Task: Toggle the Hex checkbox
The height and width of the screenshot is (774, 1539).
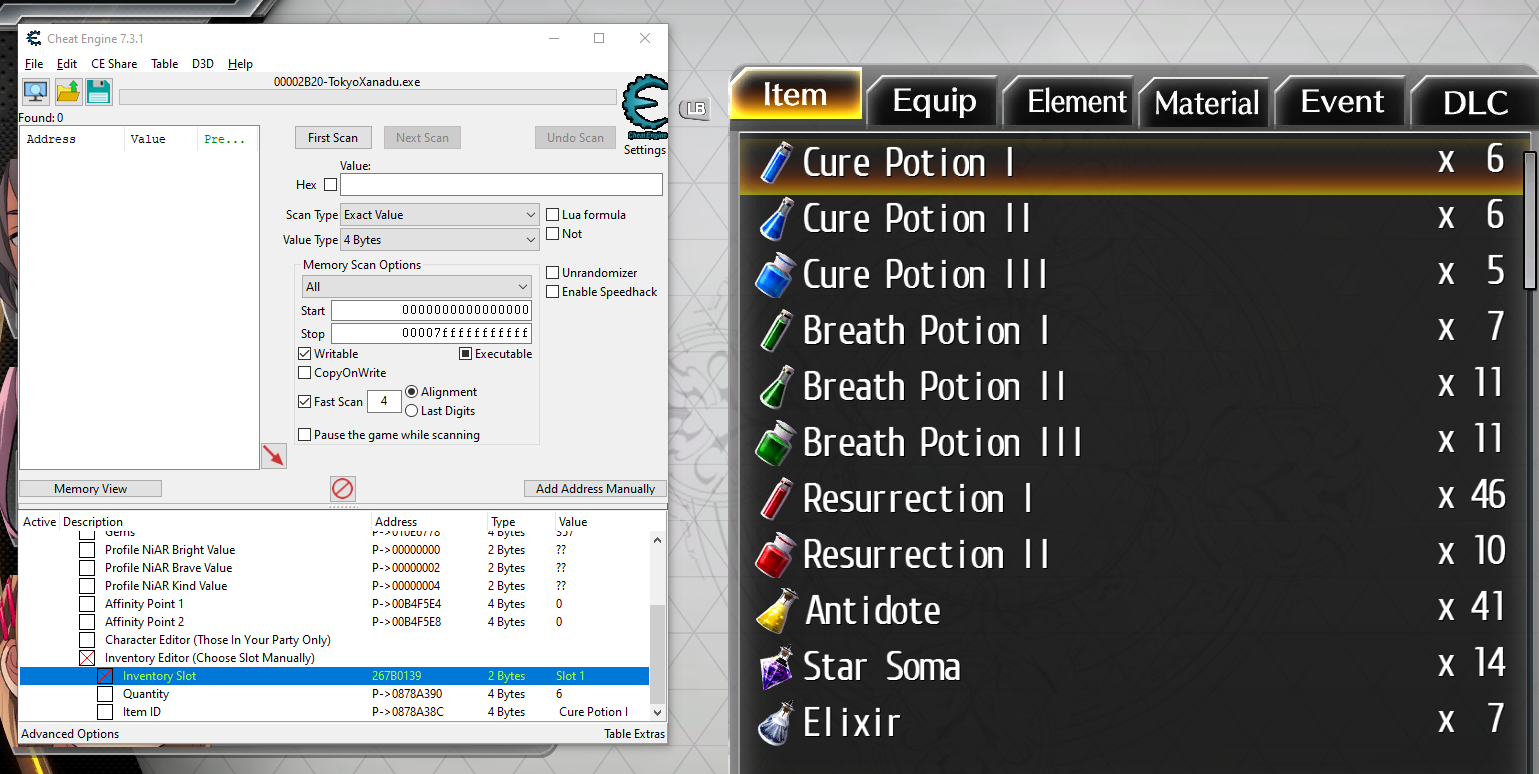Action: (x=330, y=184)
